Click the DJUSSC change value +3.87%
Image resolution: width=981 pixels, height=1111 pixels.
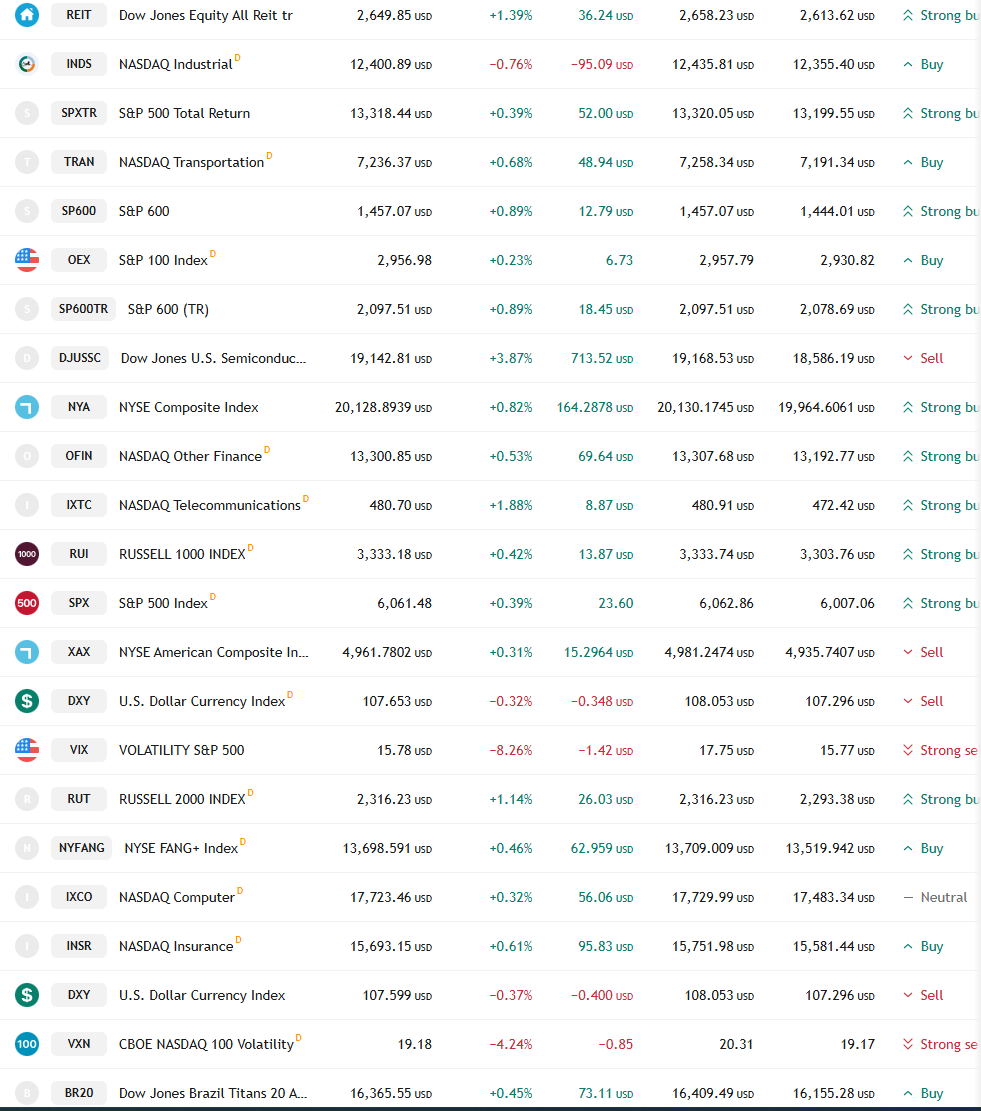[511, 358]
